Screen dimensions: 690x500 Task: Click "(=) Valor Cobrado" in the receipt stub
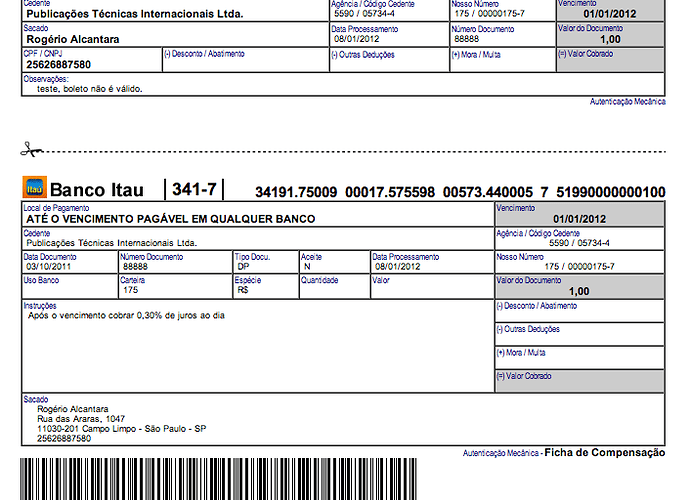pos(586,54)
